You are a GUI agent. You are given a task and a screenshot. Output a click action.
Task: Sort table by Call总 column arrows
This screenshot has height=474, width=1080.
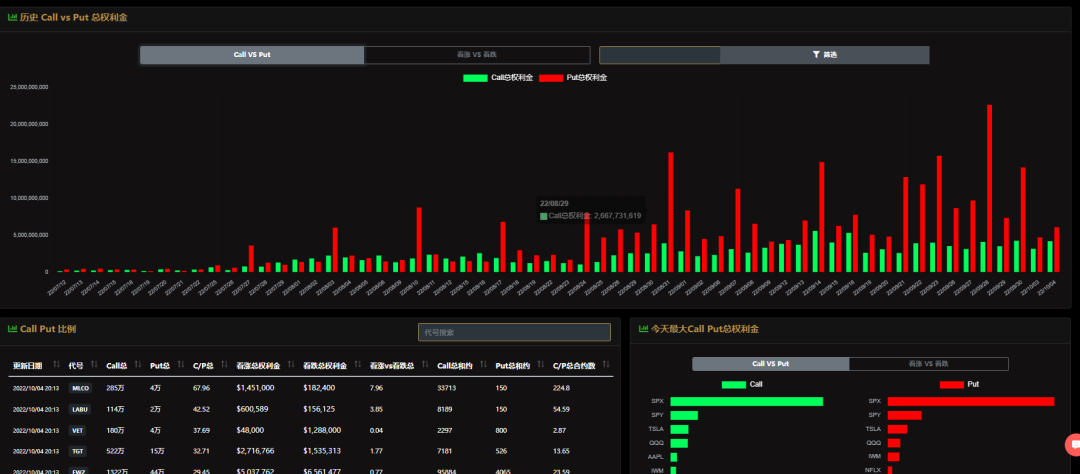pos(138,364)
